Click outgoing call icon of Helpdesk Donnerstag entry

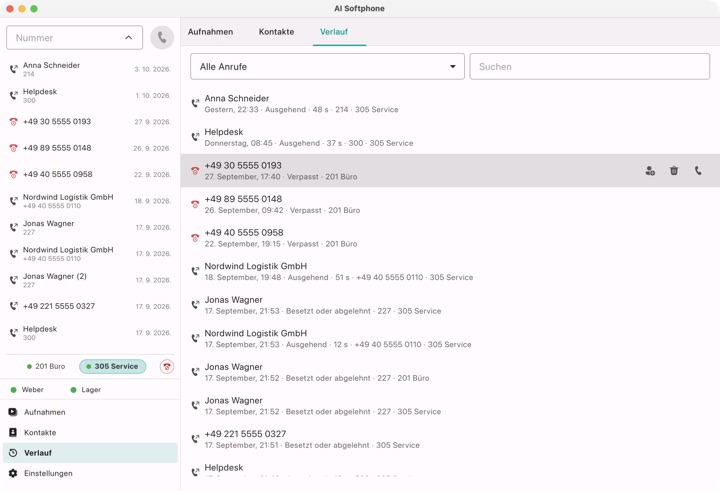[195, 137]
